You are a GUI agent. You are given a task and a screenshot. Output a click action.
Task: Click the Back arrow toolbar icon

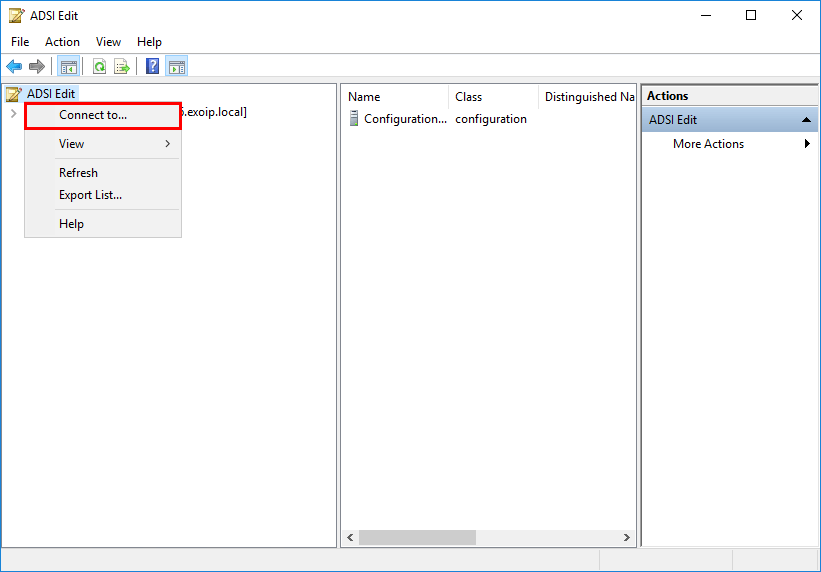tap(14, 67)
